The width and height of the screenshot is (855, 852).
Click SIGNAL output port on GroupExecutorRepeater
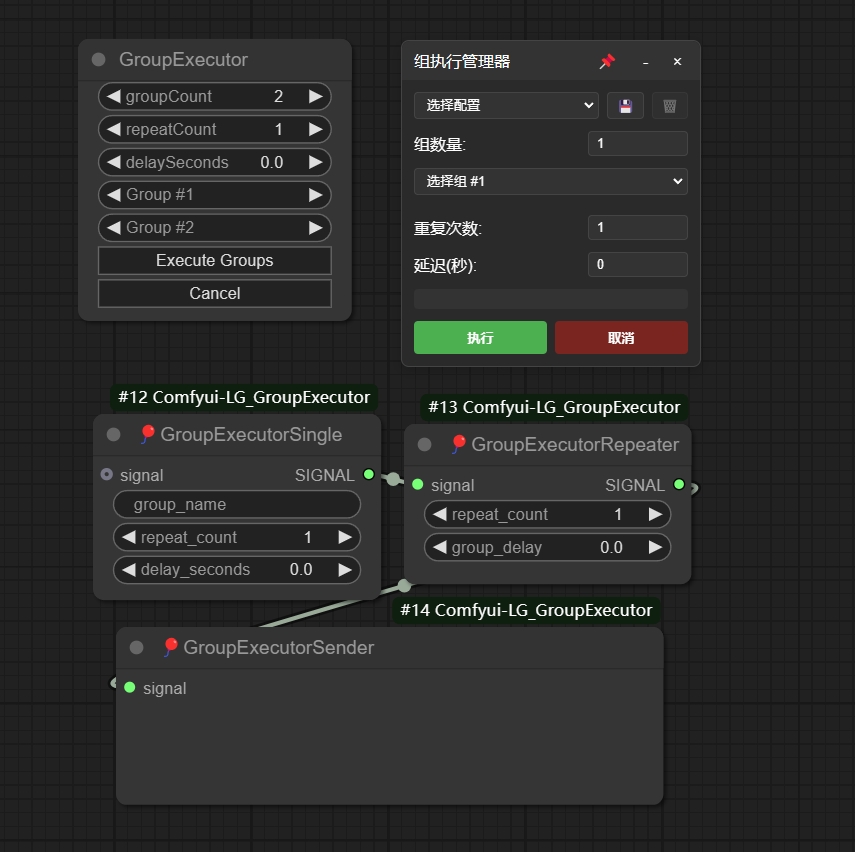(x=679, y=484)
